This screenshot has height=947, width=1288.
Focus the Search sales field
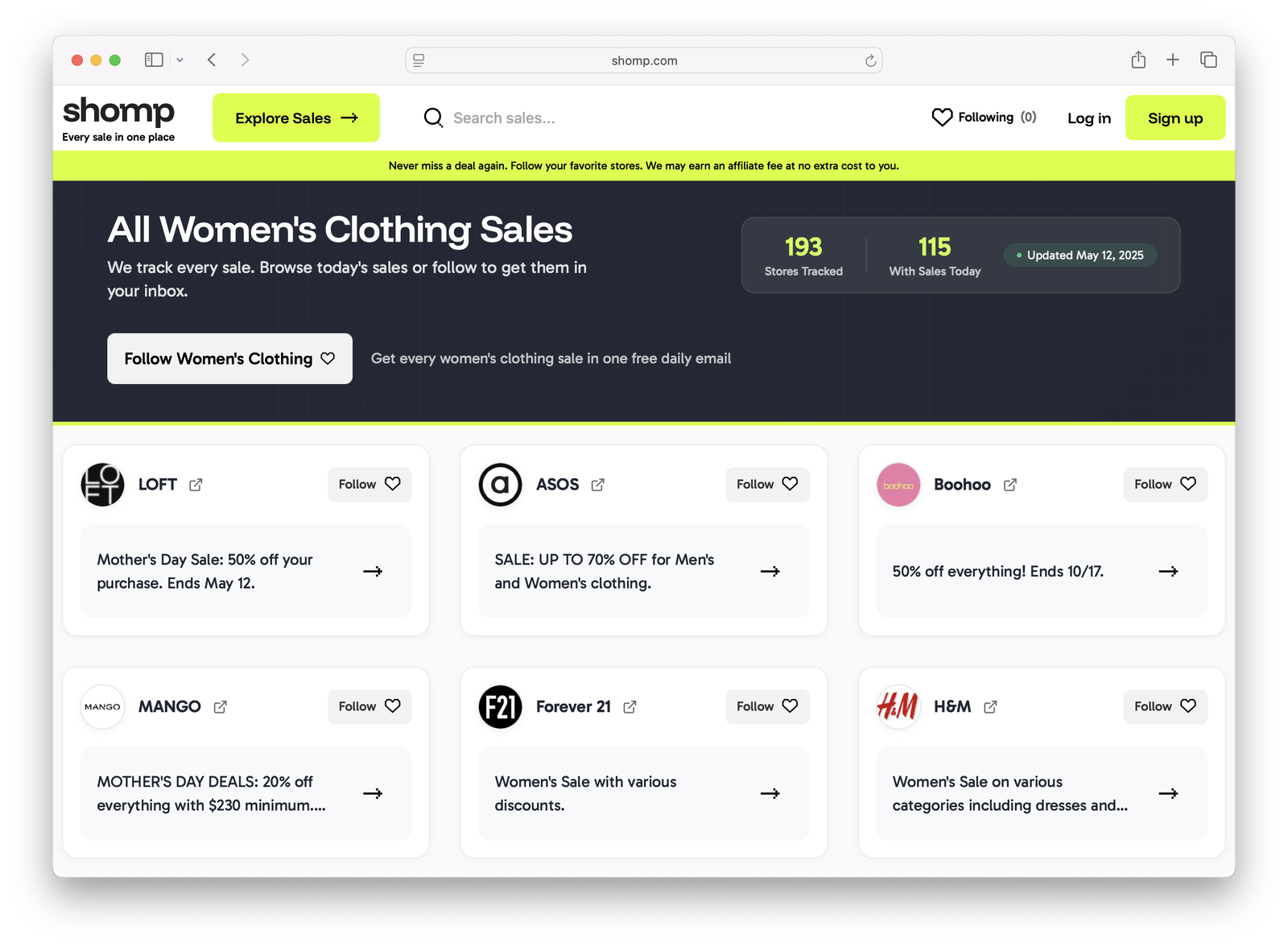[x=504, y=118]
